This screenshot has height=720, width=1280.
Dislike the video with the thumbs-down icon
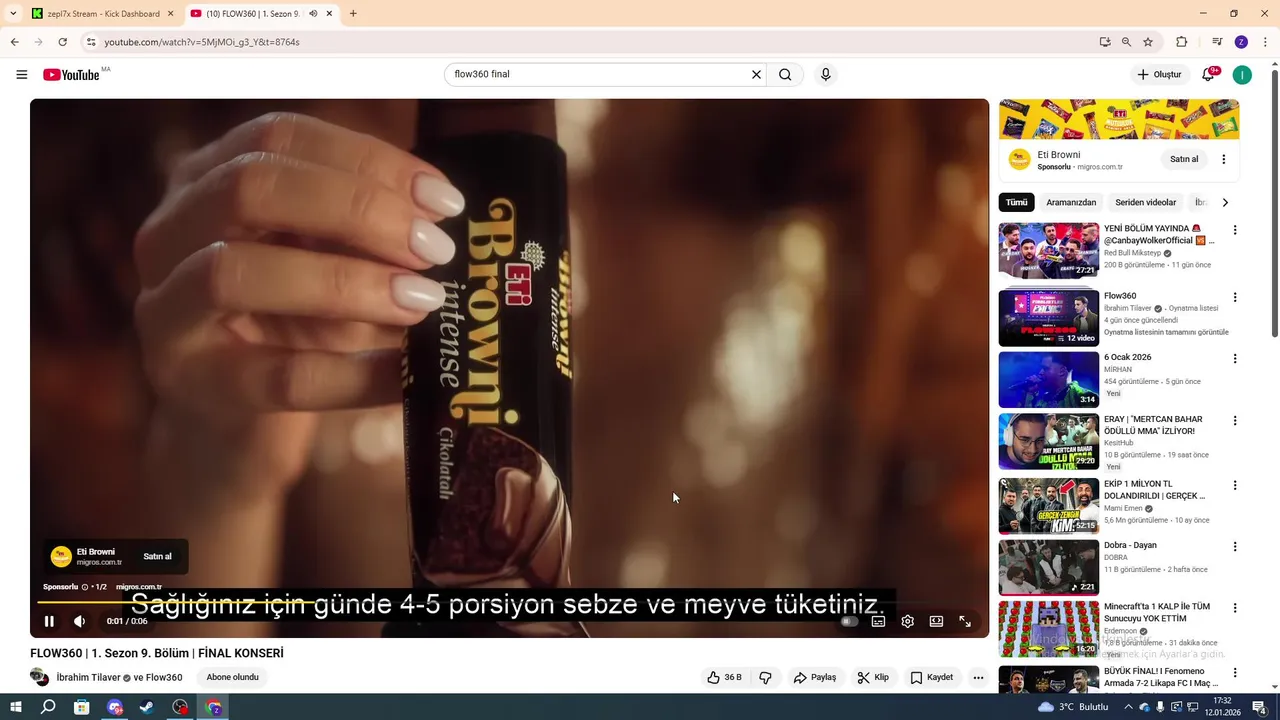[x=765, y=677]
